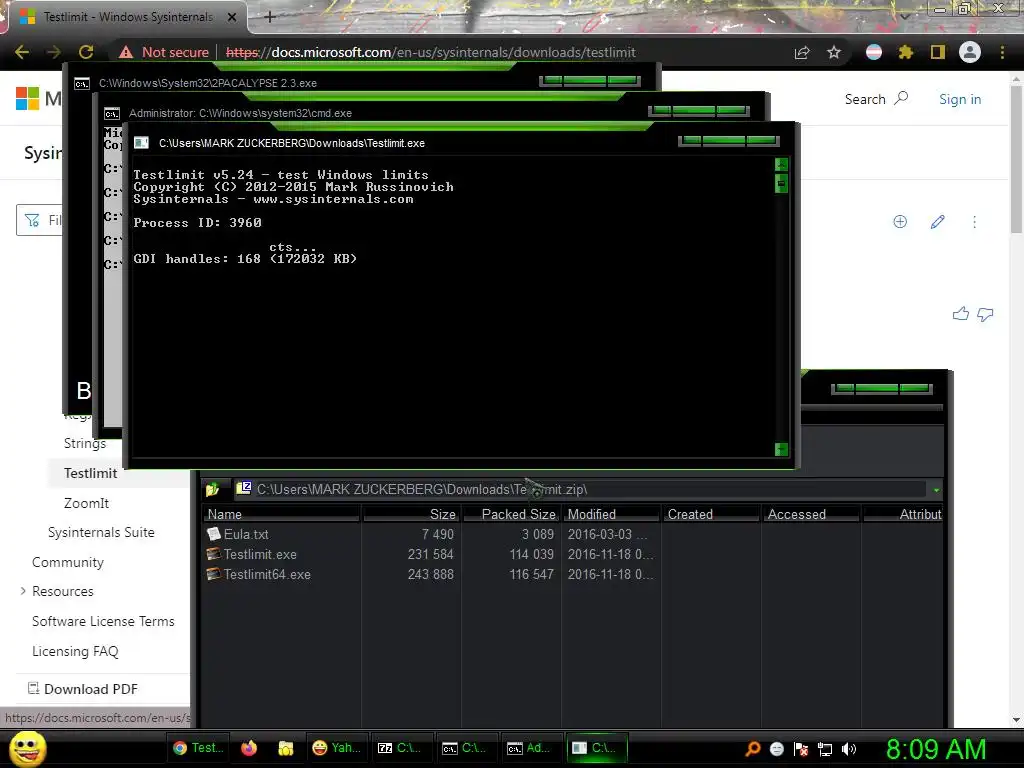Open Sysinternals Suite sidebar entry
The image size is (1024, 768).
pyautogui.click(x=101, y=532)
